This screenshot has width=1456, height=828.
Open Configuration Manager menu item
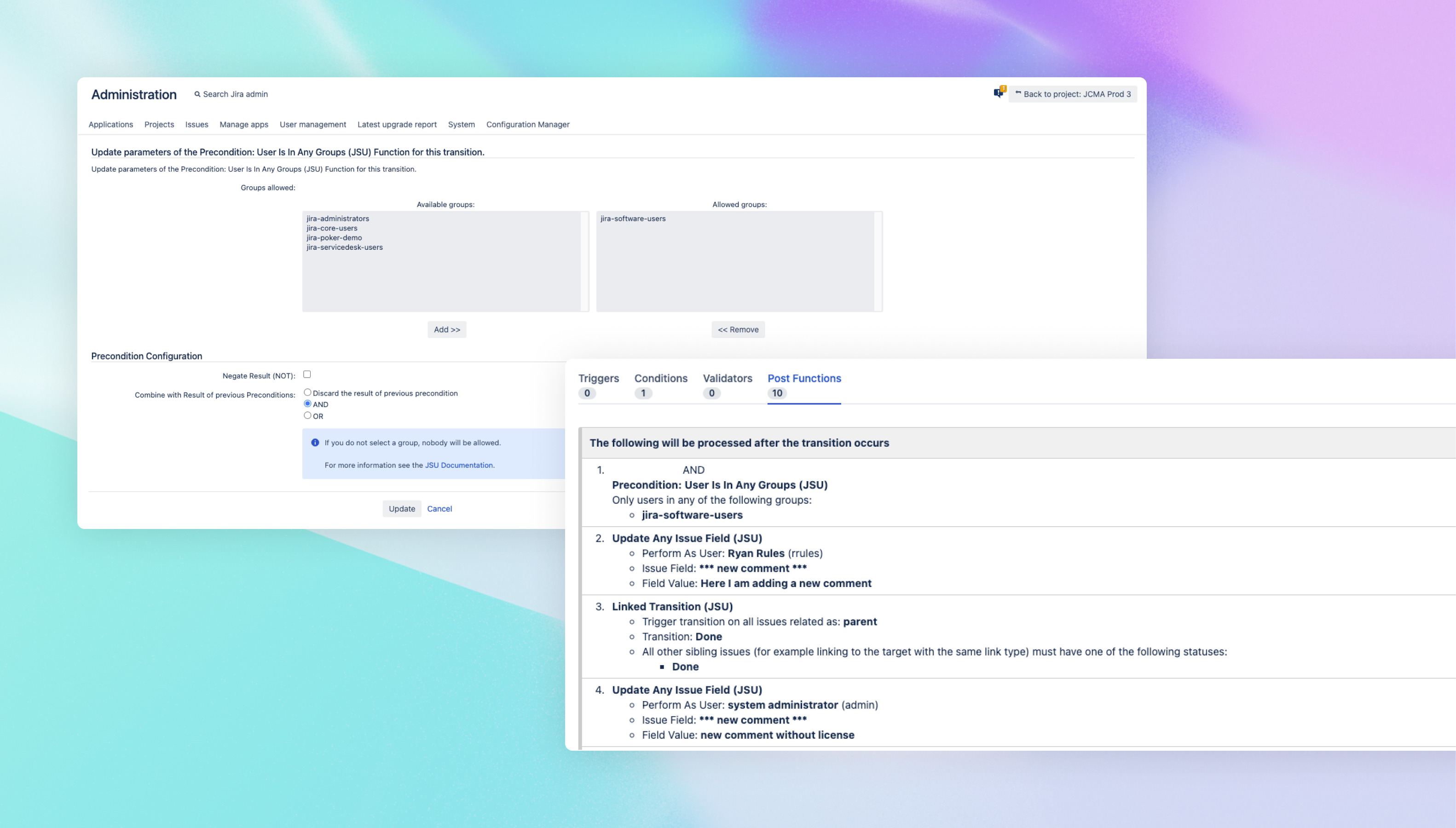click(527, 125)
